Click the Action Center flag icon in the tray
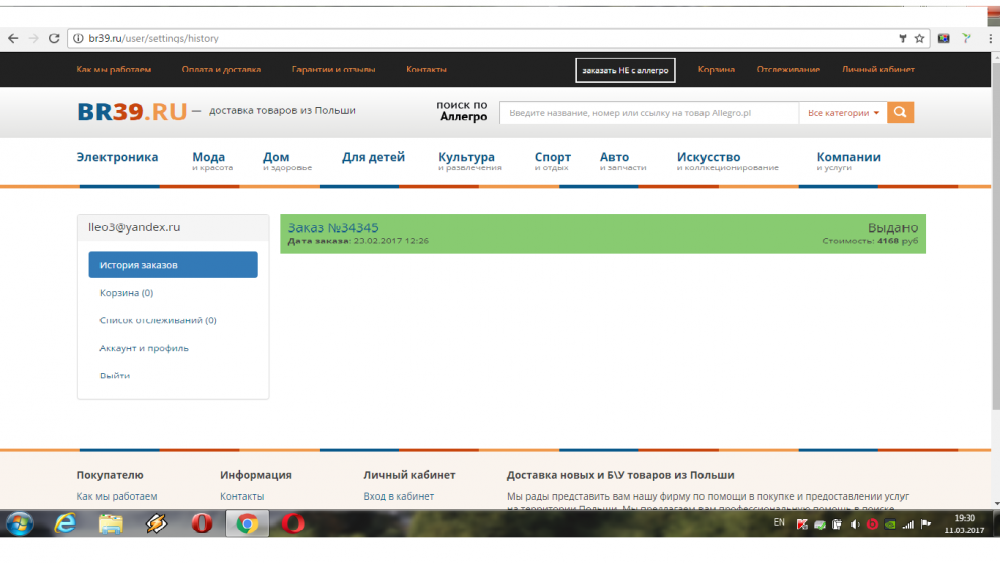1000x563 pixels. point(926,524)
